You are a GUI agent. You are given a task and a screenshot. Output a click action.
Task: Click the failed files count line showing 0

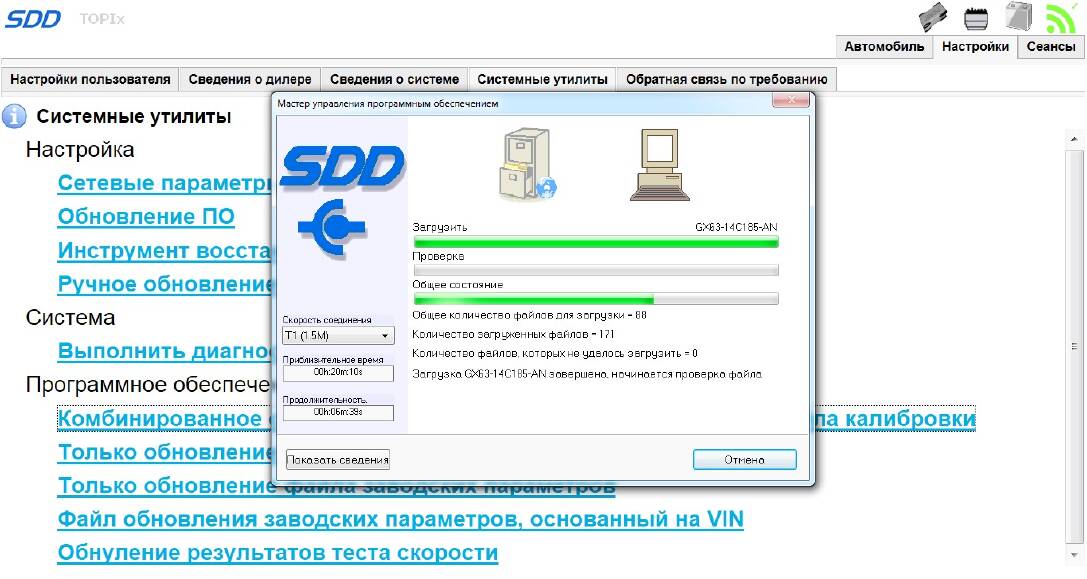tap(555, 354)
